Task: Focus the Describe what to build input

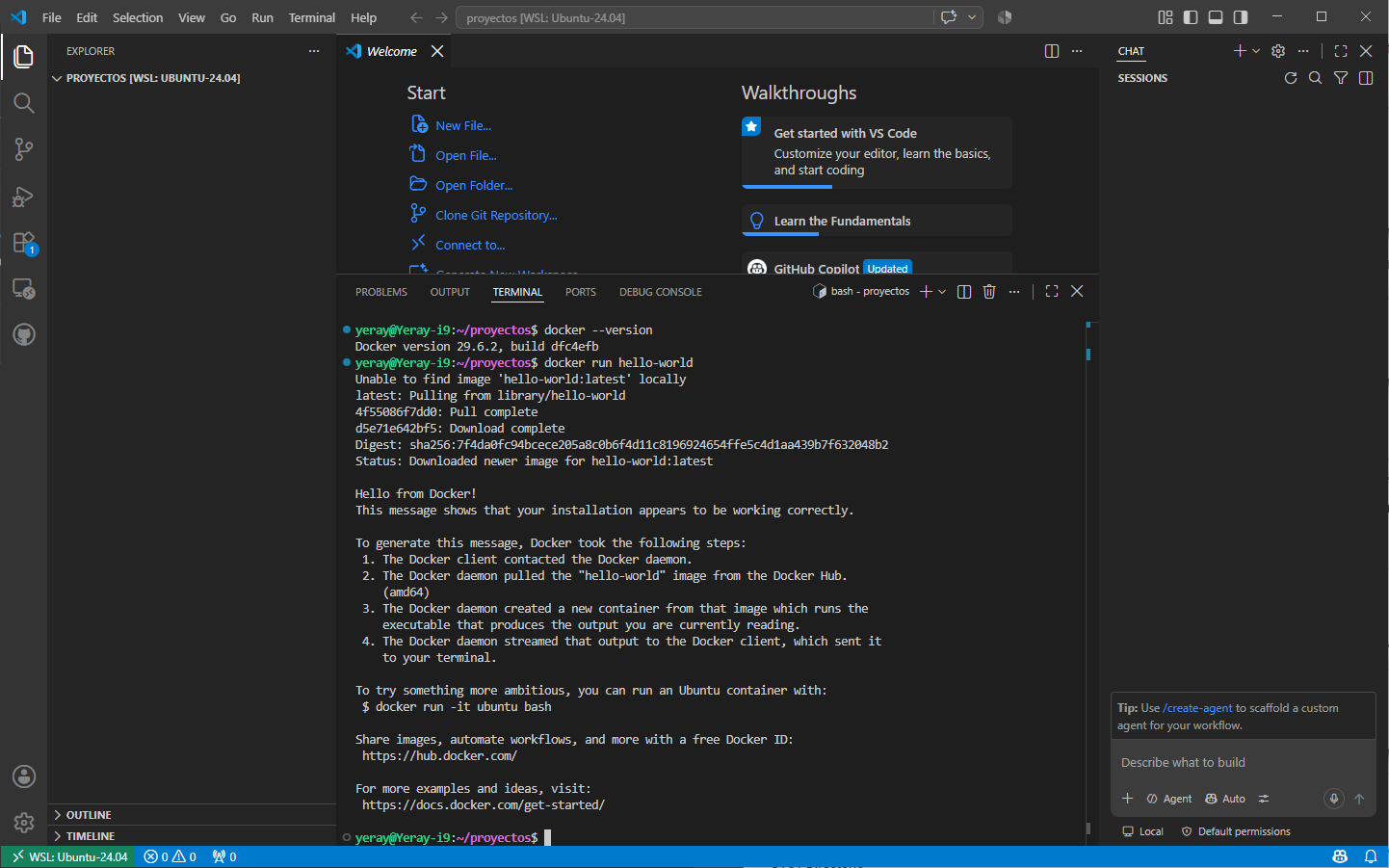Action: tap(1243, 762)
